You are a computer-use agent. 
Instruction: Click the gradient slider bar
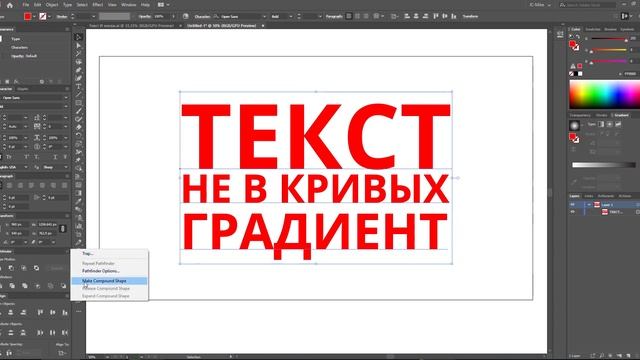tap(604, 165)
